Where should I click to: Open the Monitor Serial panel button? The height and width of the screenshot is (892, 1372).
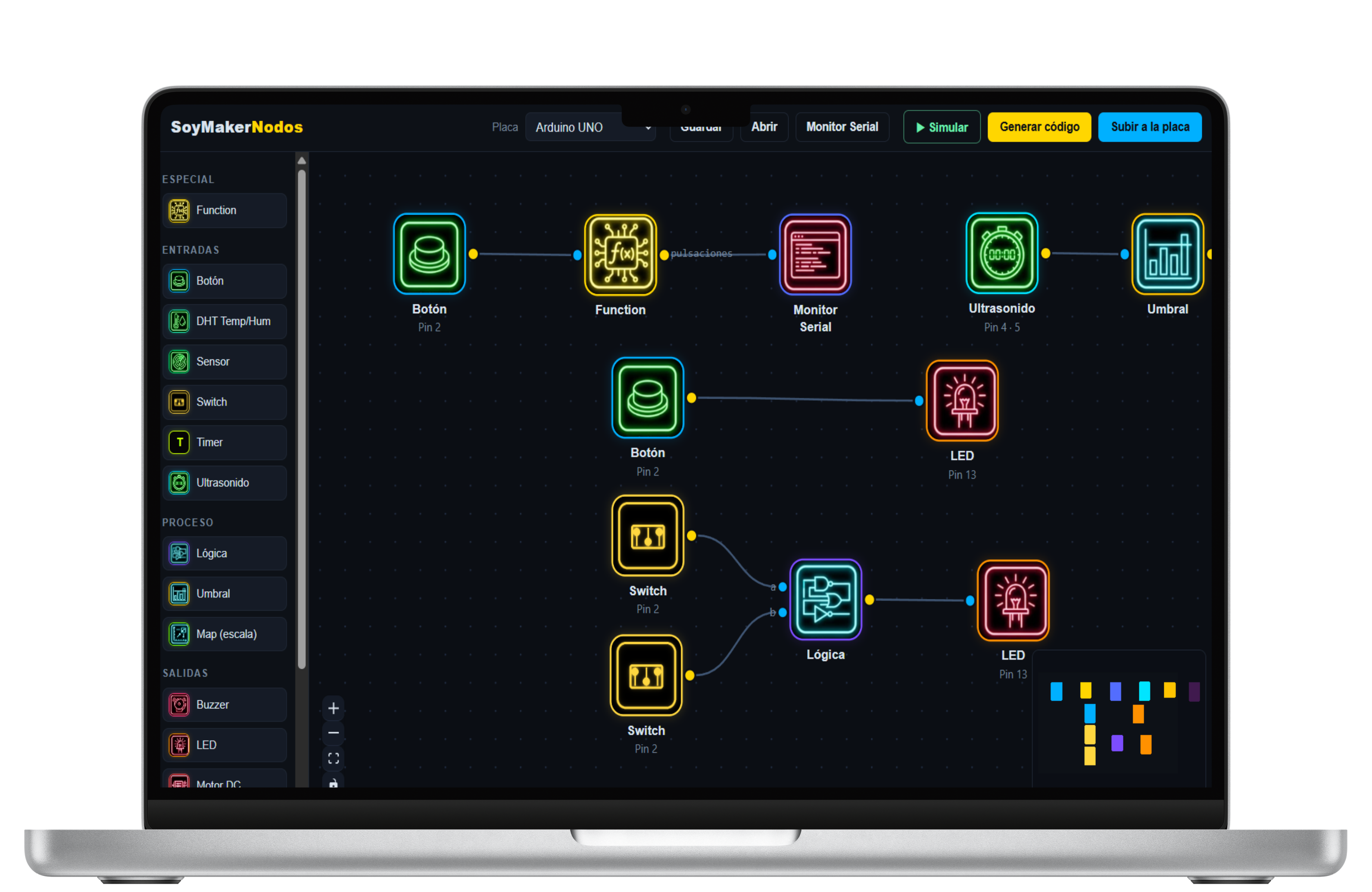(x=842, y=127)
